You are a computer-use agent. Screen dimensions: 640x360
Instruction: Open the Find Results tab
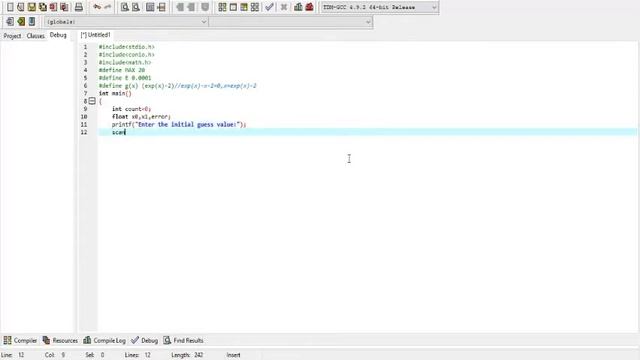coord(183,340)
